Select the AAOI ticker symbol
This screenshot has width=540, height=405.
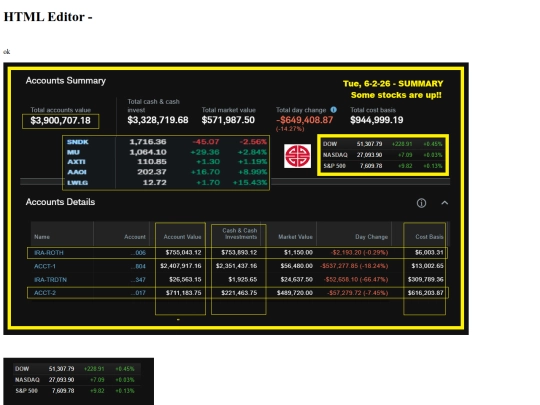(77, 172)
